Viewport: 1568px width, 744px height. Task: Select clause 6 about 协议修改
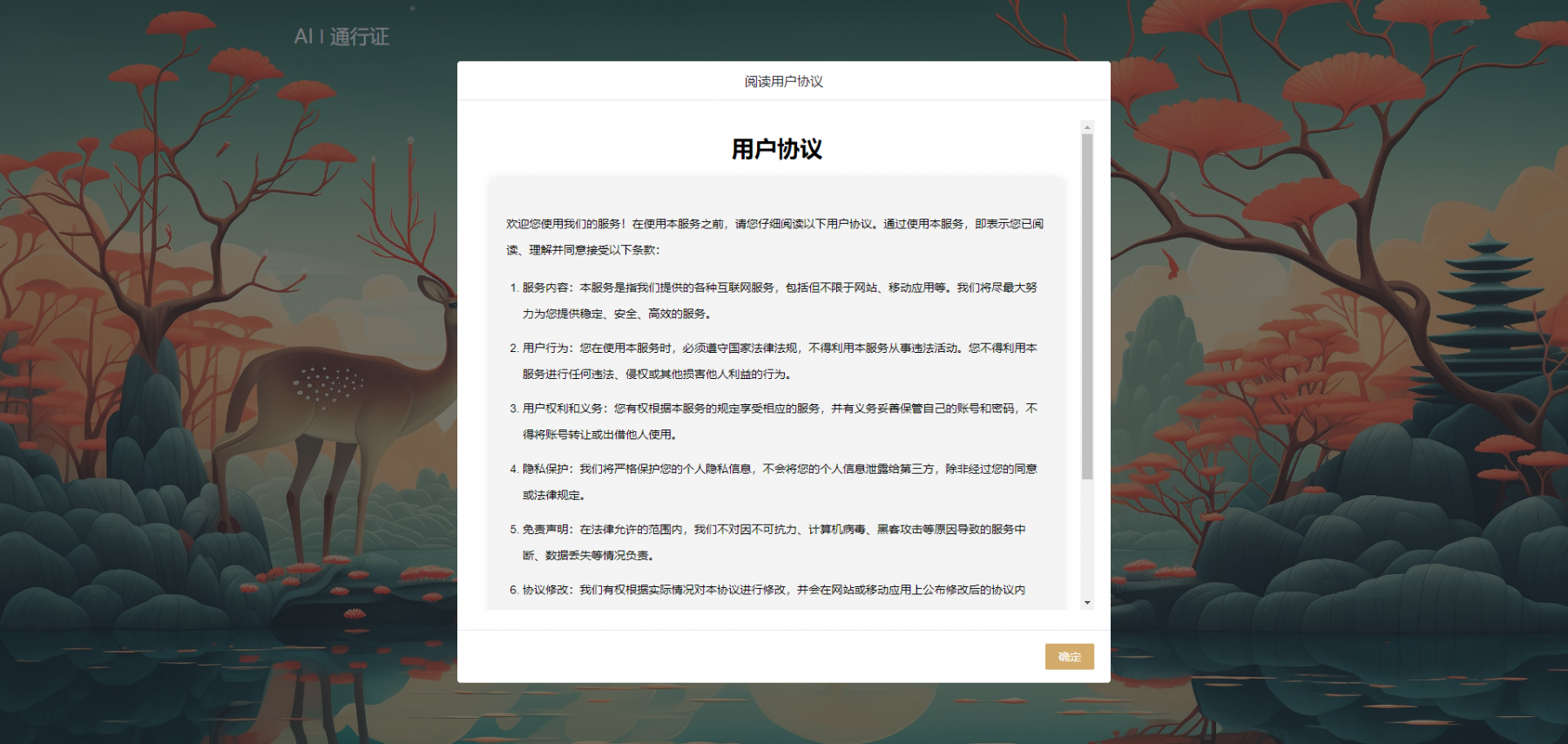click(774, 590)
